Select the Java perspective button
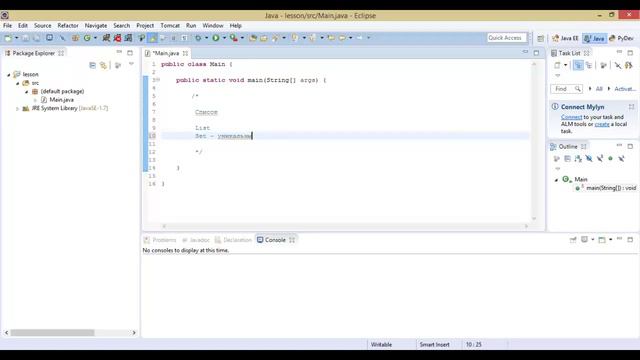Viewport: 640px width, 360px height. click(594, 38)
